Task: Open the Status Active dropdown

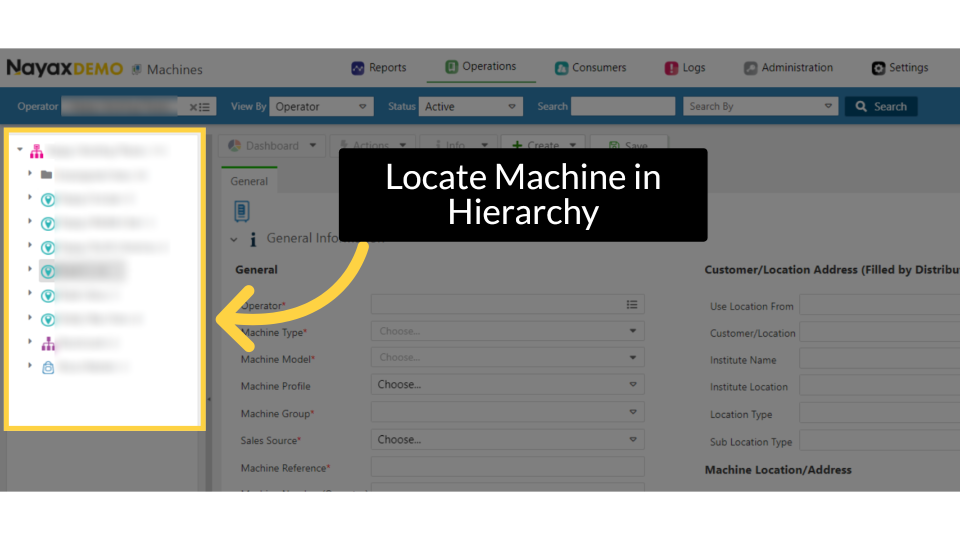Action: pyautogui.click(x=470, y=106)
